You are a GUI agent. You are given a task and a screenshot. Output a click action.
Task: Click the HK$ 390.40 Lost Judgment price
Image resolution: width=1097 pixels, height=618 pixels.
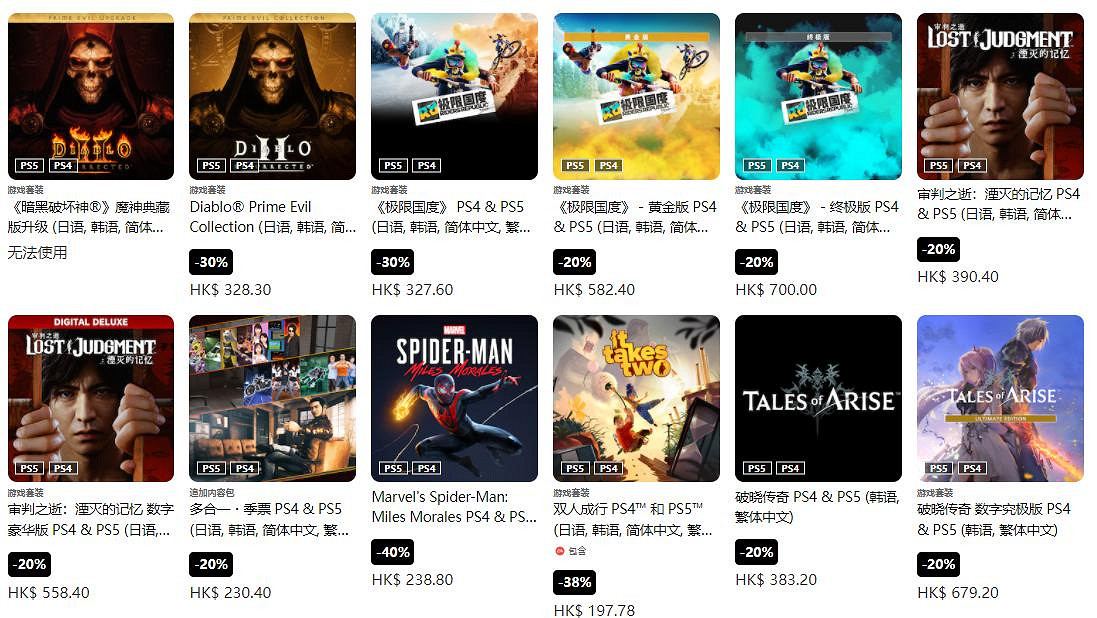click(x=958, y=277)
